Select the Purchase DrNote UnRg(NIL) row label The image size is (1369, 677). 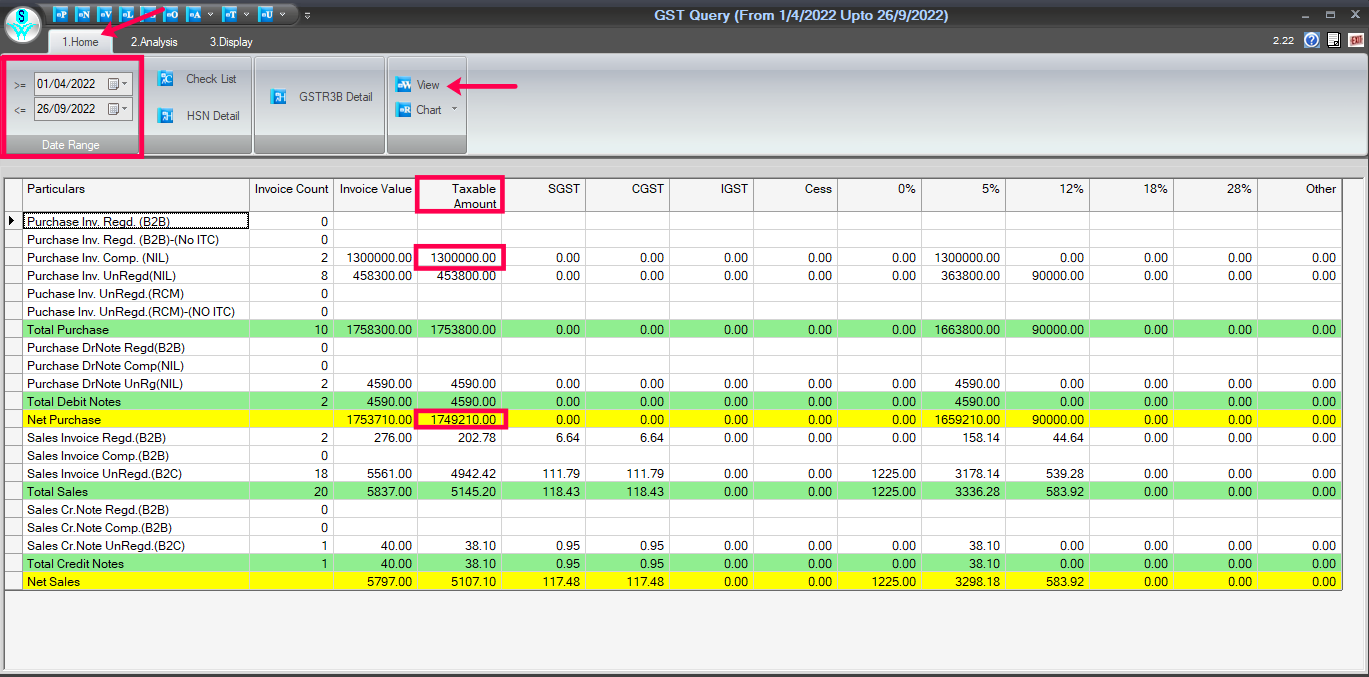136,383
